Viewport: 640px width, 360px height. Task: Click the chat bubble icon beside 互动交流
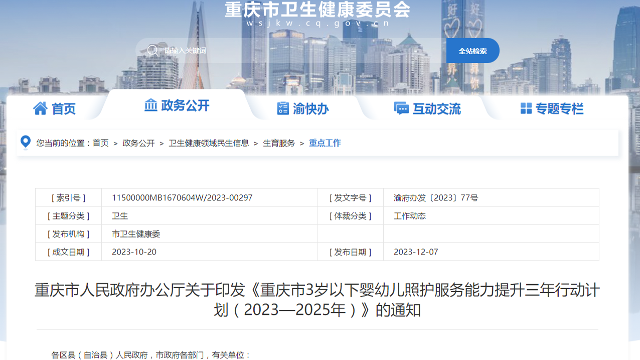[x=401, y=108]
